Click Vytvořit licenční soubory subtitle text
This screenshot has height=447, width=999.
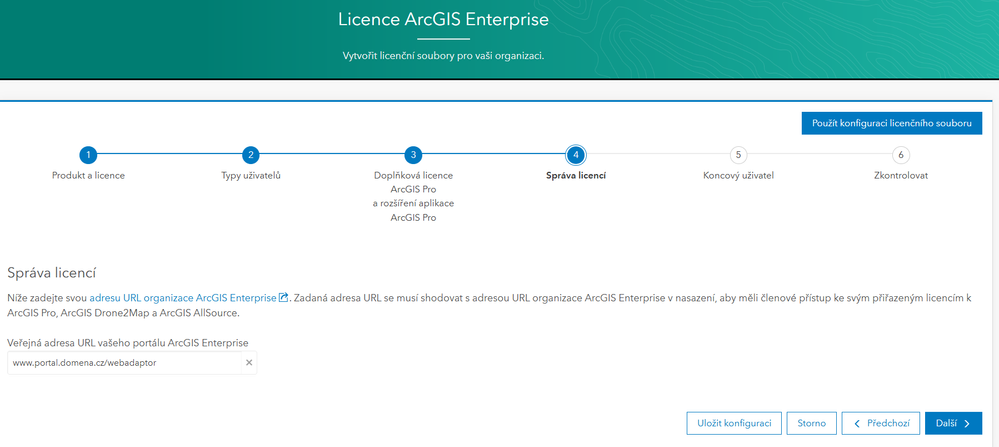coord(443,55)
